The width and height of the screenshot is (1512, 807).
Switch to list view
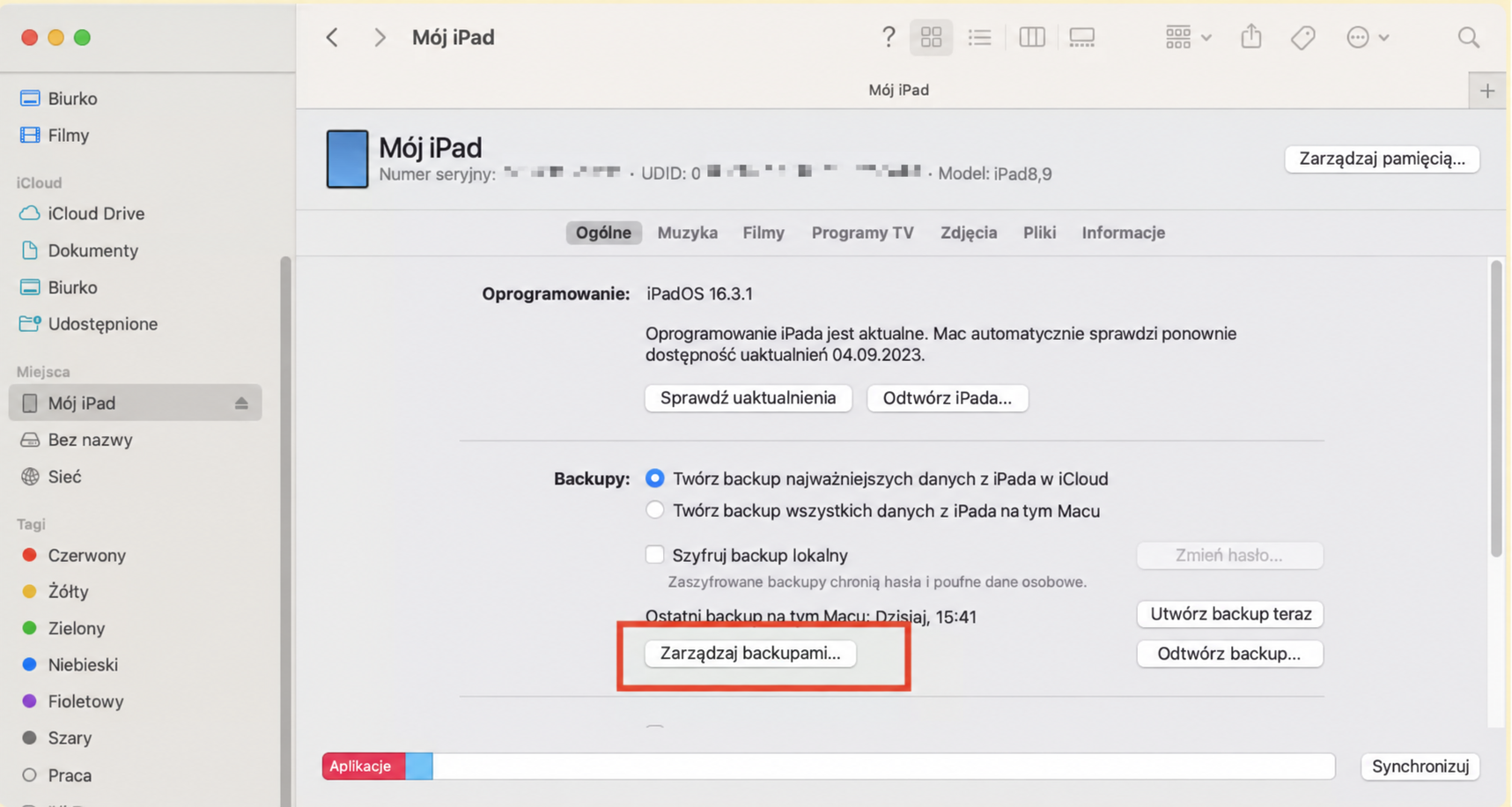click(979, 37)
